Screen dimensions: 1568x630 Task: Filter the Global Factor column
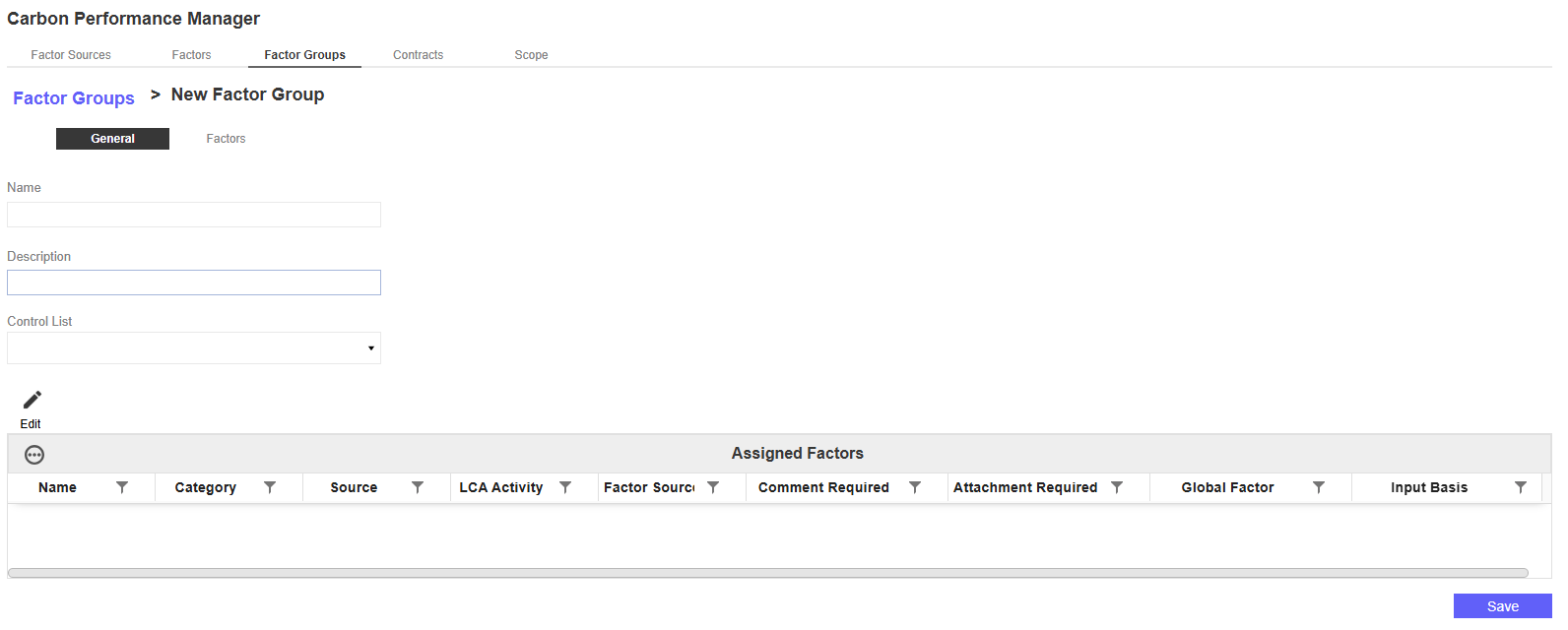click(x=1319, y=487)
